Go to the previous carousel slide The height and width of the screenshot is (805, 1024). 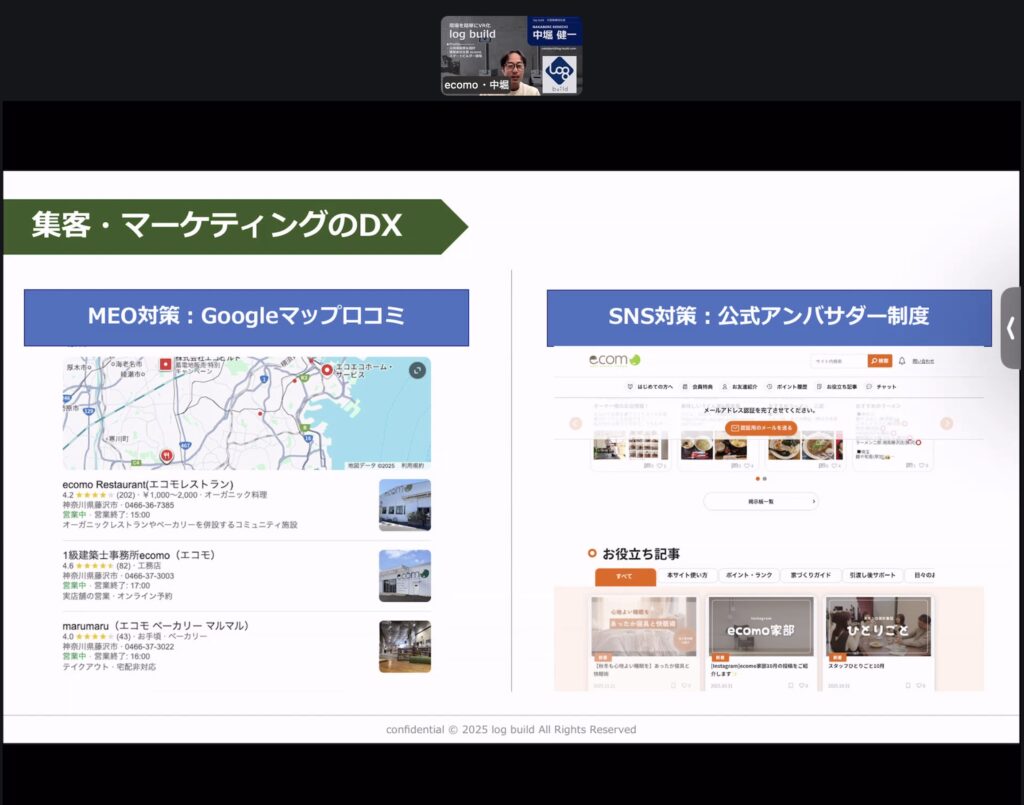(x=576, y=423)
